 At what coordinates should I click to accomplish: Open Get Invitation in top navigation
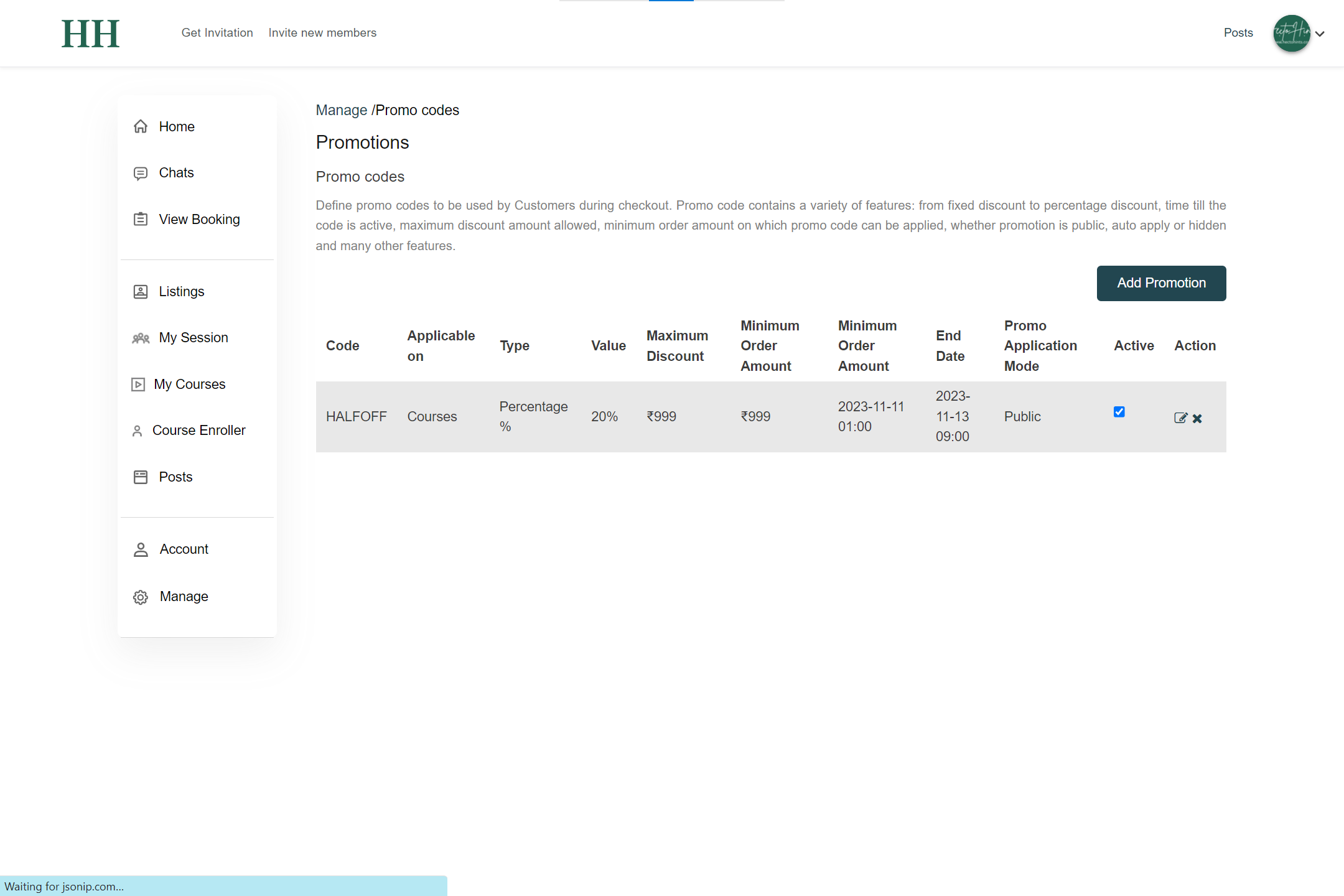coord(217,32)
